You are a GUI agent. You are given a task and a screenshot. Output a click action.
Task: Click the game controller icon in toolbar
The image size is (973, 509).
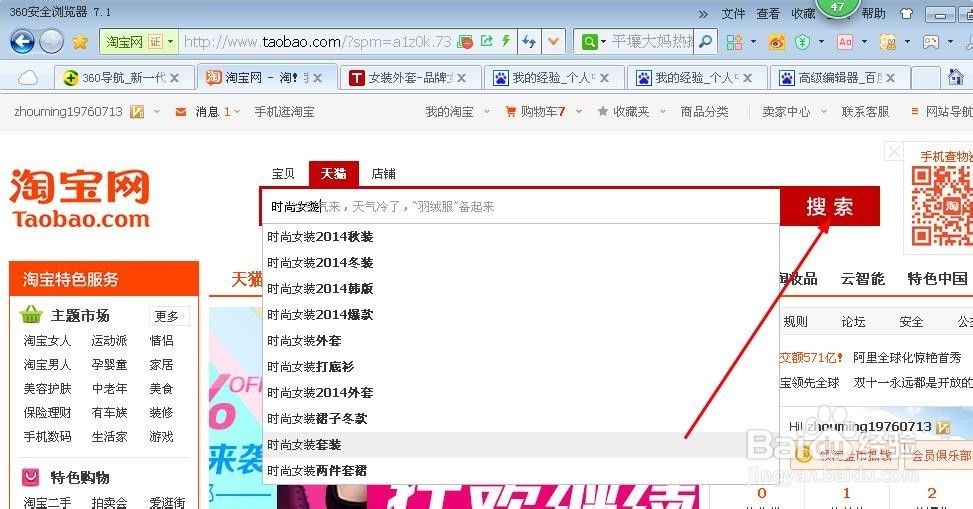pos(931,42)
